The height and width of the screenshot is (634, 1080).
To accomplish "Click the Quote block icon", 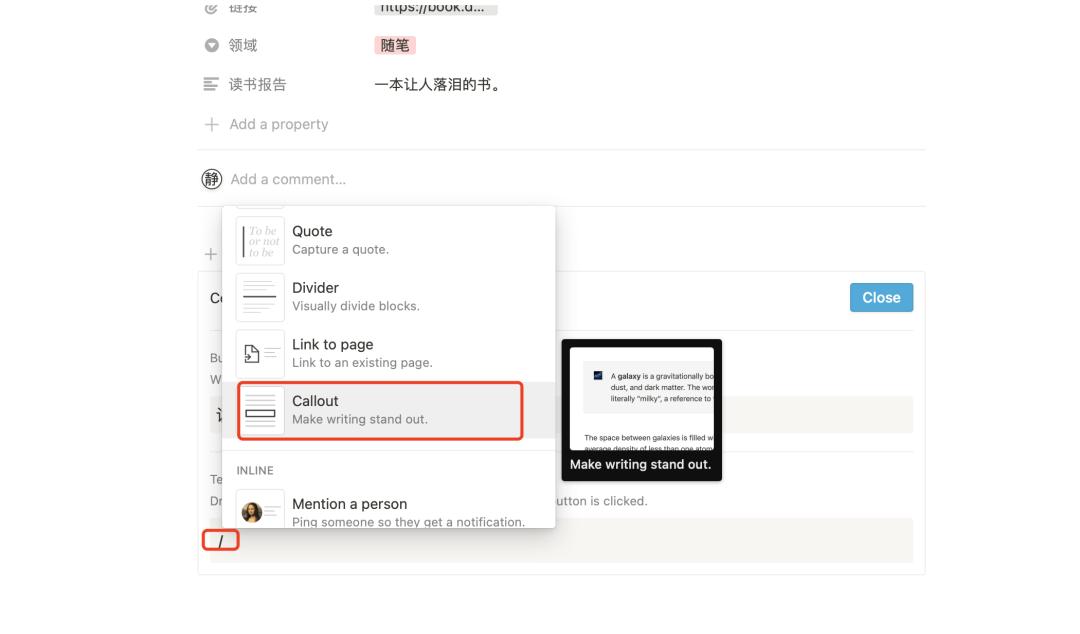I will pos(260,239).
